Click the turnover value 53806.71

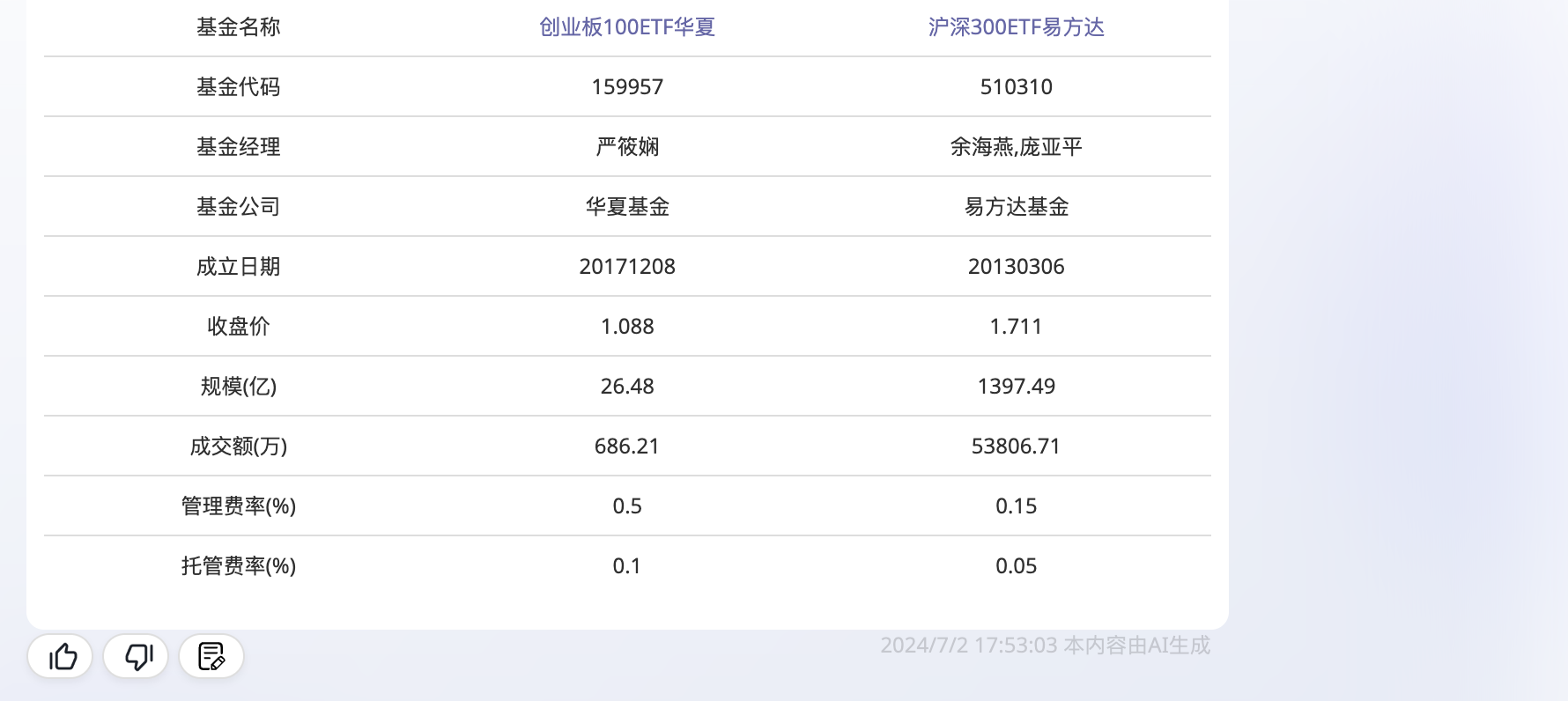1016,446
